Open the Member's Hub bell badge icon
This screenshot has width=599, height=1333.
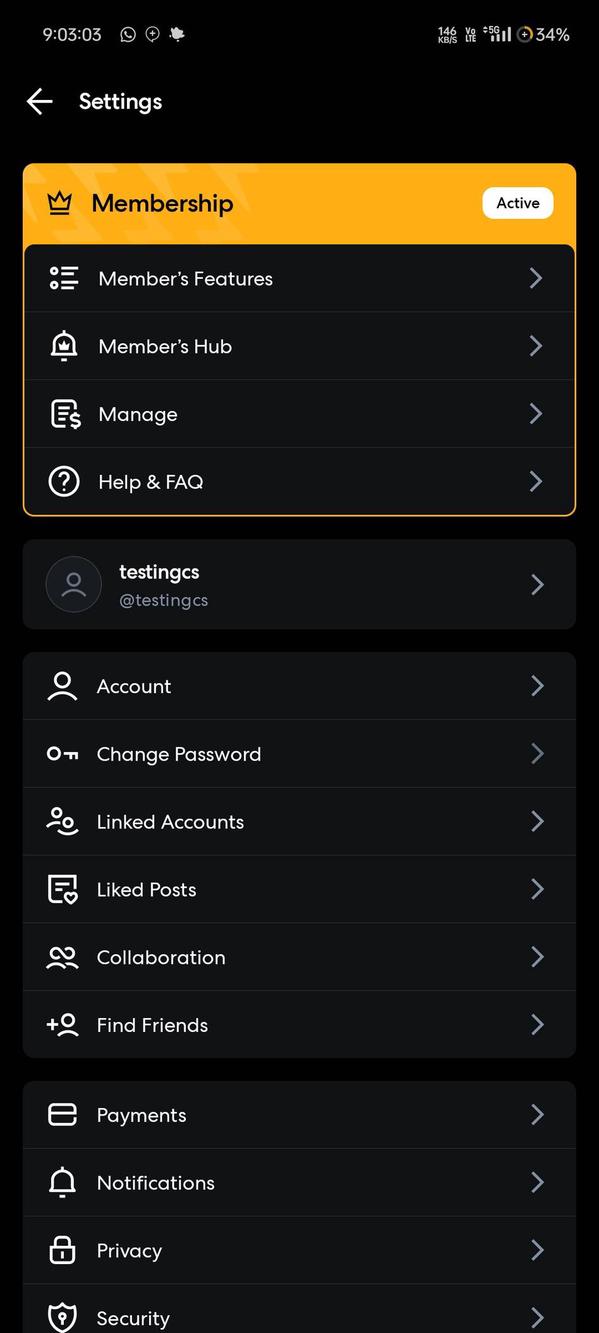[x=63, y=345]
